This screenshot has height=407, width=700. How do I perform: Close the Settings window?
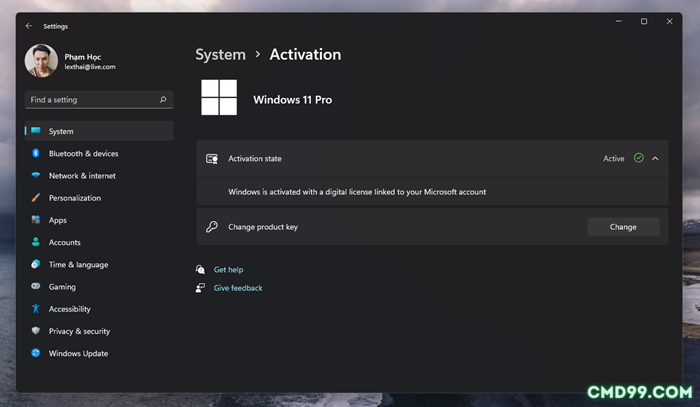(x=669, y=21)
